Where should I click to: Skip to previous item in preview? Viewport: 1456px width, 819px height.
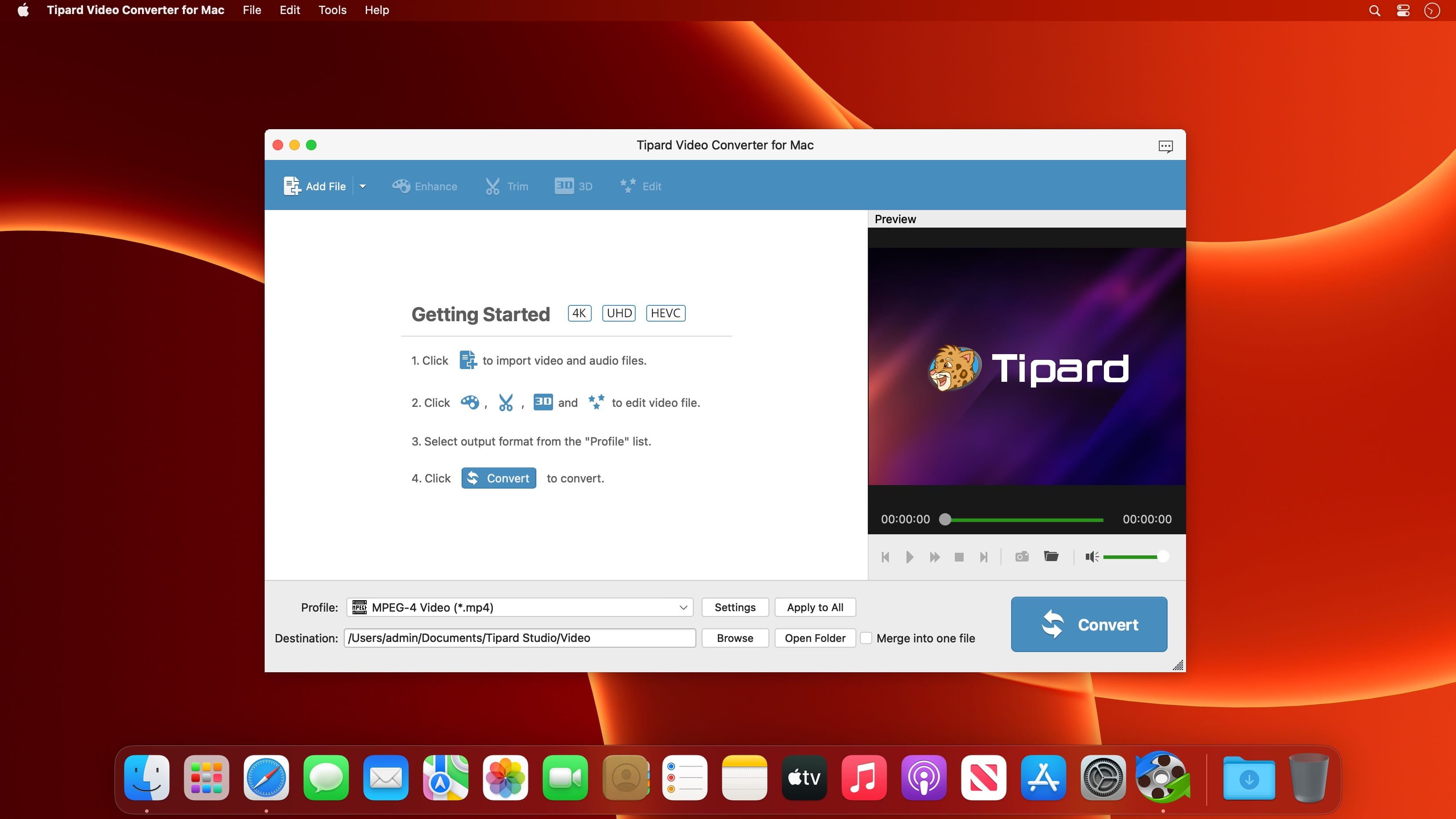[885, 557]
